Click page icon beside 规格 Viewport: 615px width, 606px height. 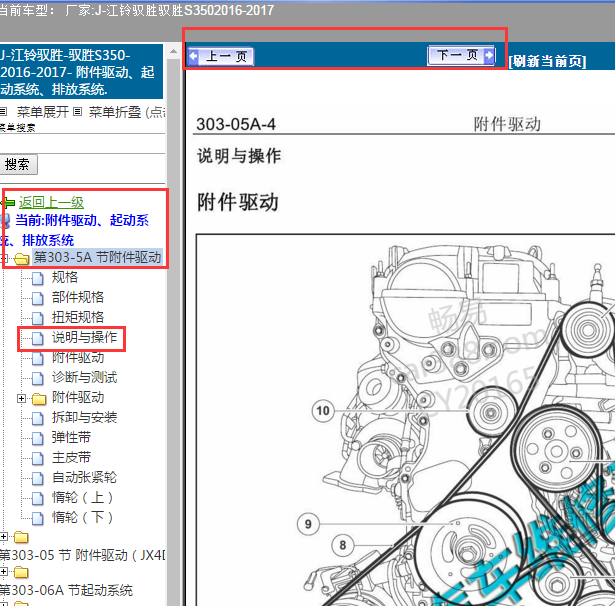click(x=38, y=278)
